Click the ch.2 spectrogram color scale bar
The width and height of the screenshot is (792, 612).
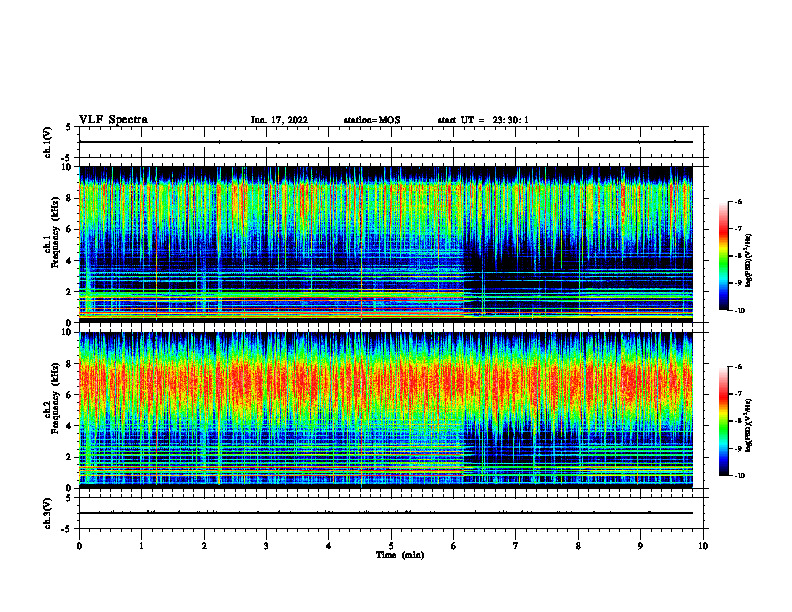(724, 421)
